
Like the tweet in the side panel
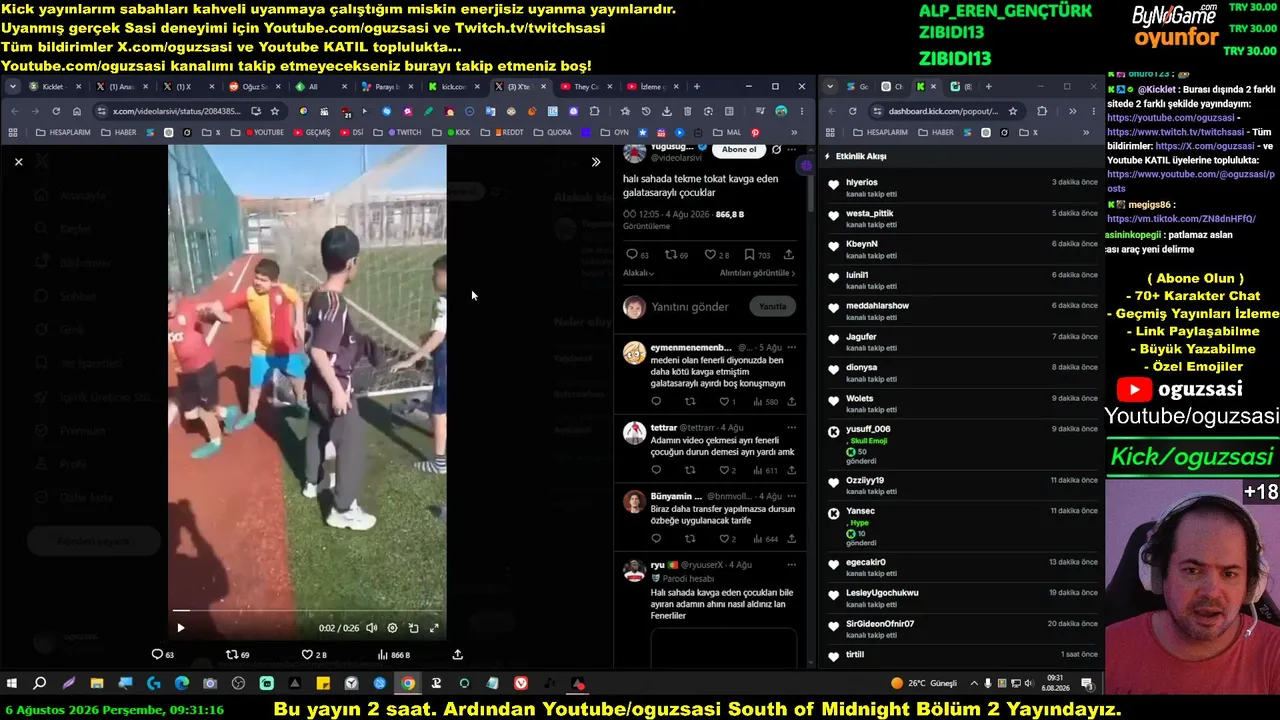click(717, 255)
